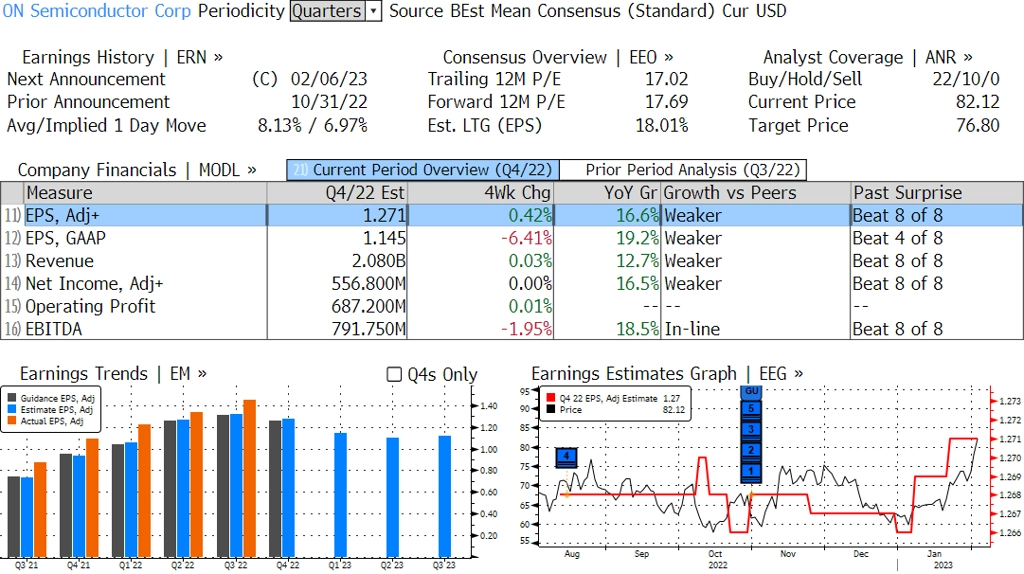1024x574 pixels.
Task: Enable the Q4s Only checkbox
Action: click(x=394, y=374)
